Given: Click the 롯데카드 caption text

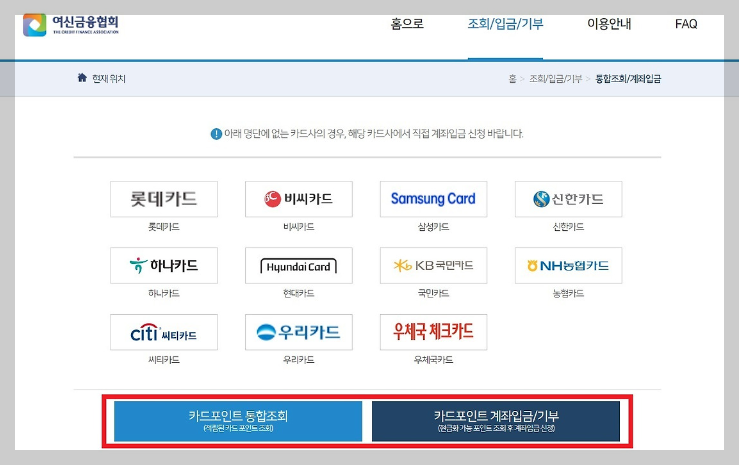Looking at the screenshot, I should [164, 227].
